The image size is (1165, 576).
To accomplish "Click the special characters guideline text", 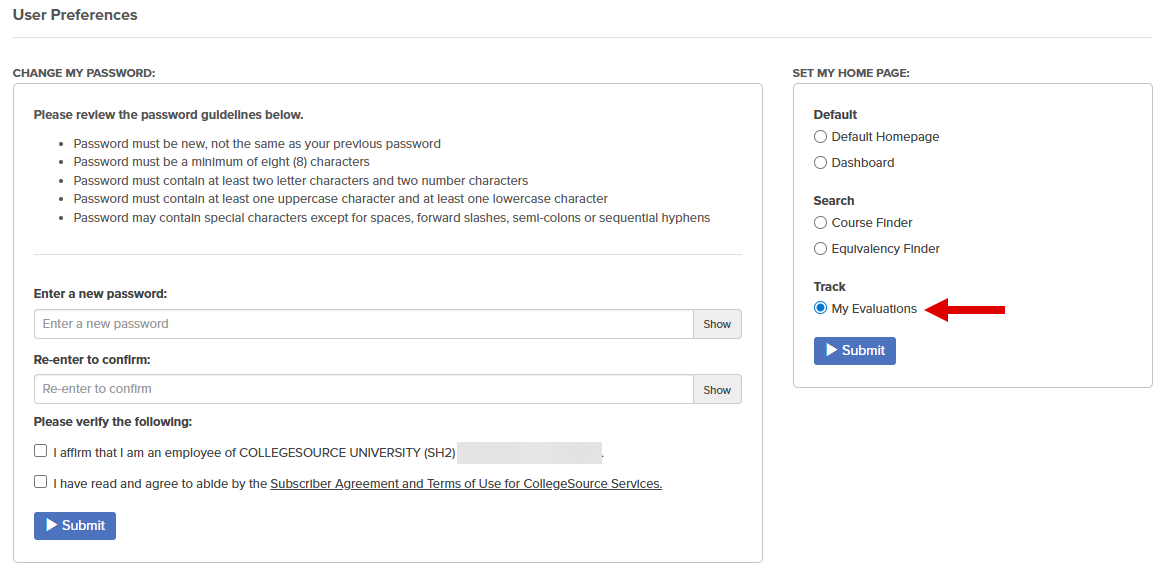I will pos(392,219).
